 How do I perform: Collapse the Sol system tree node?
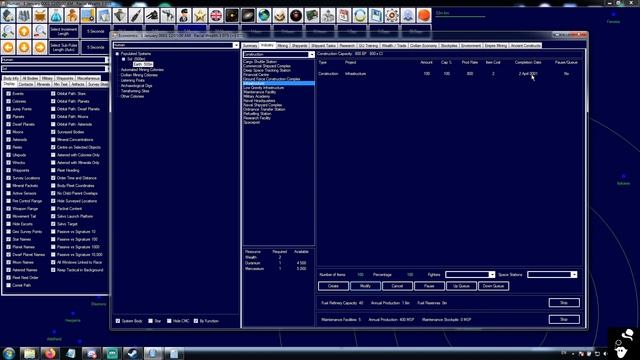[x=124, y=59]
